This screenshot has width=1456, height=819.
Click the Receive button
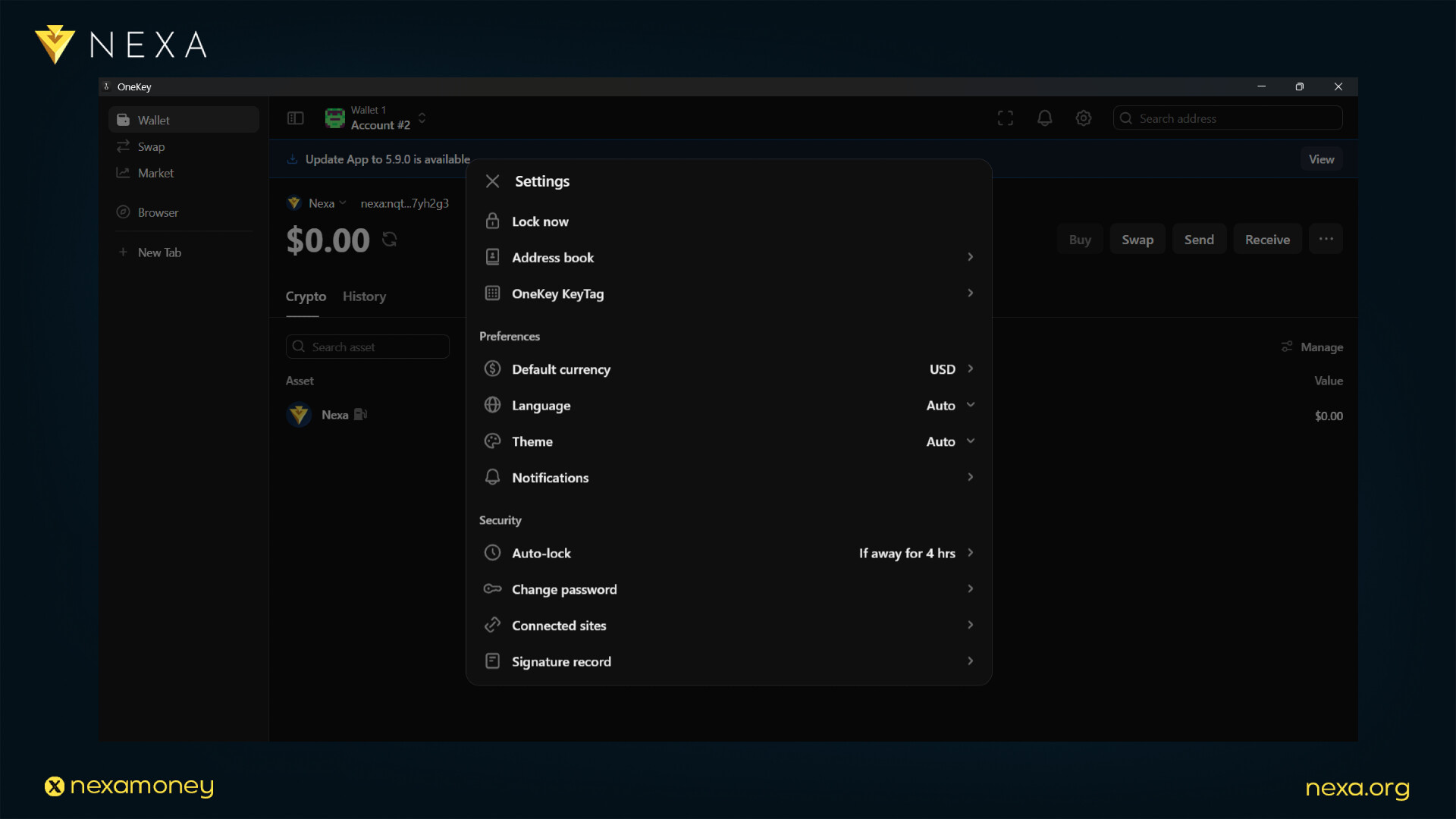coord(1267,240)
